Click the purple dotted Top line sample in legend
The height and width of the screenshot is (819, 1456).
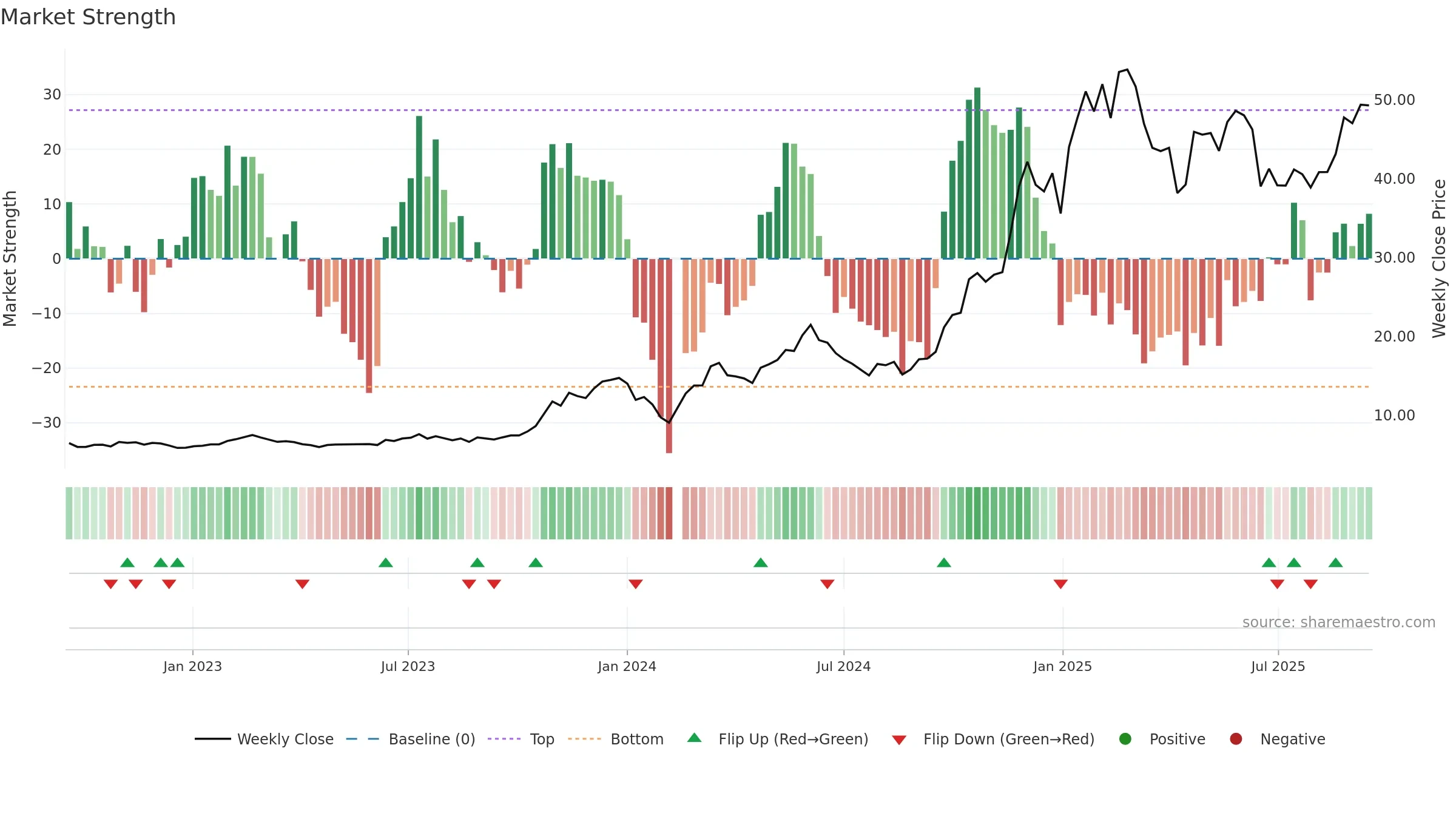pos(504,739)
